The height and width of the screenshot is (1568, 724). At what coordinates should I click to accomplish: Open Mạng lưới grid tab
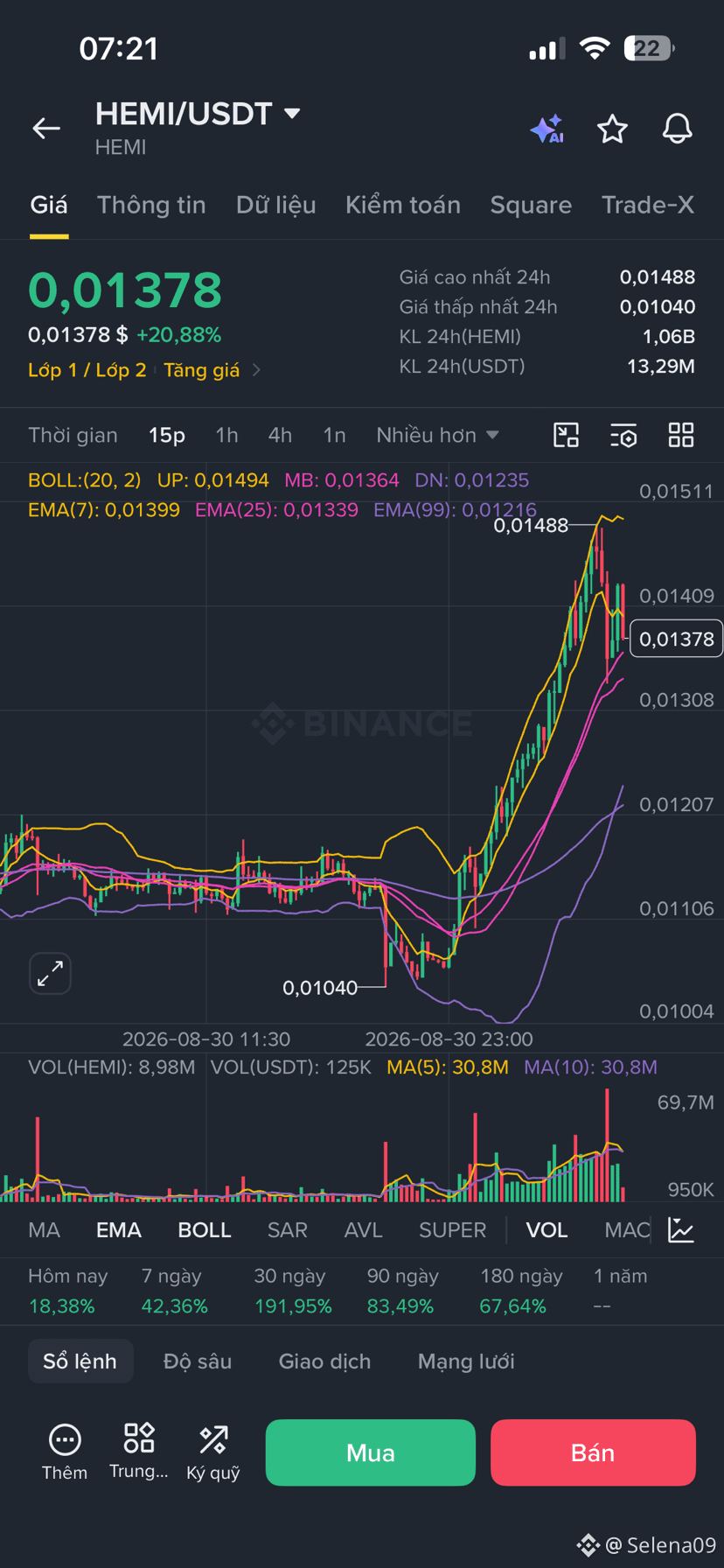coord(466,1361)
